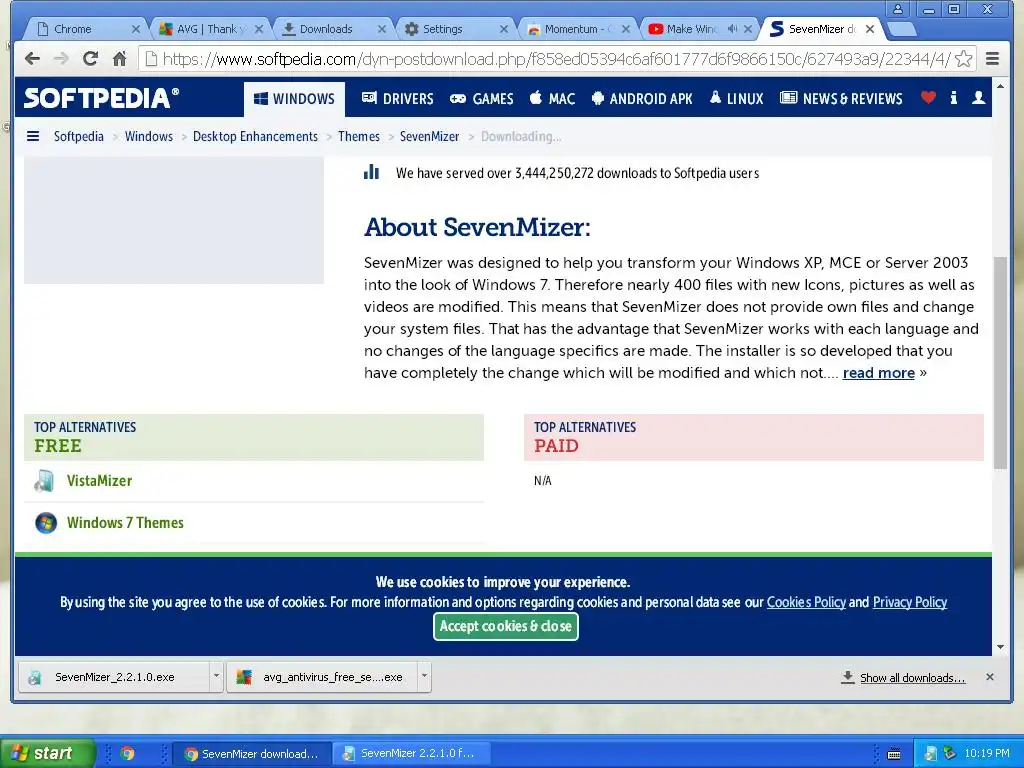
Task: Reload the current Softpedia page
Action: click(90, 59)
